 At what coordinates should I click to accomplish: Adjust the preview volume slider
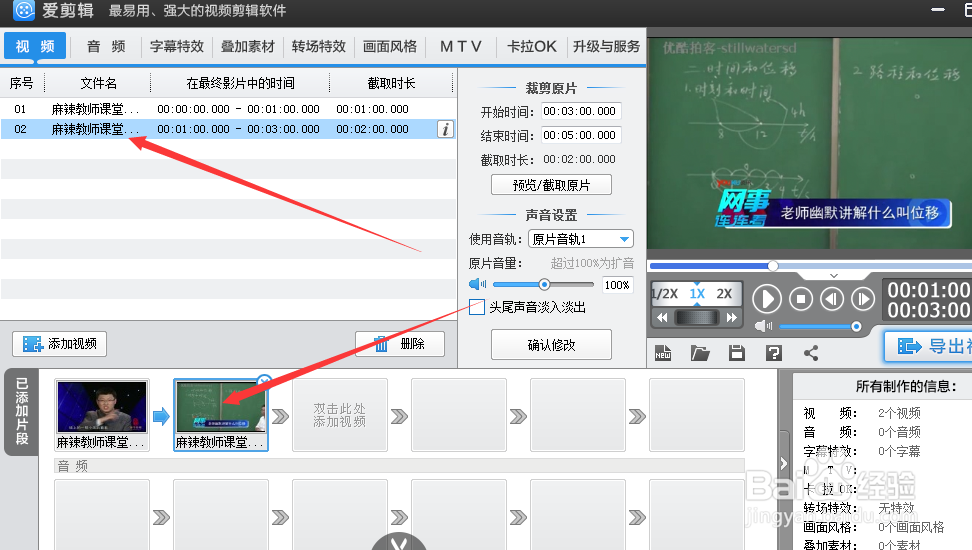pos(820,326)
